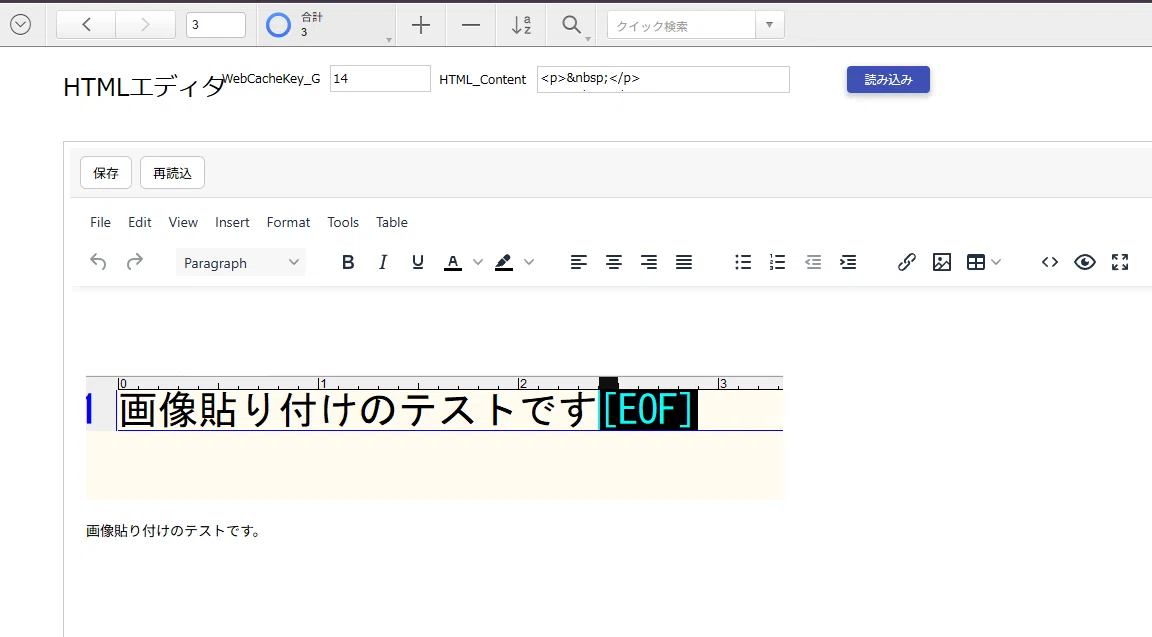Open the Insert menu
This screenshot has width=1152, height=637.
232,222
